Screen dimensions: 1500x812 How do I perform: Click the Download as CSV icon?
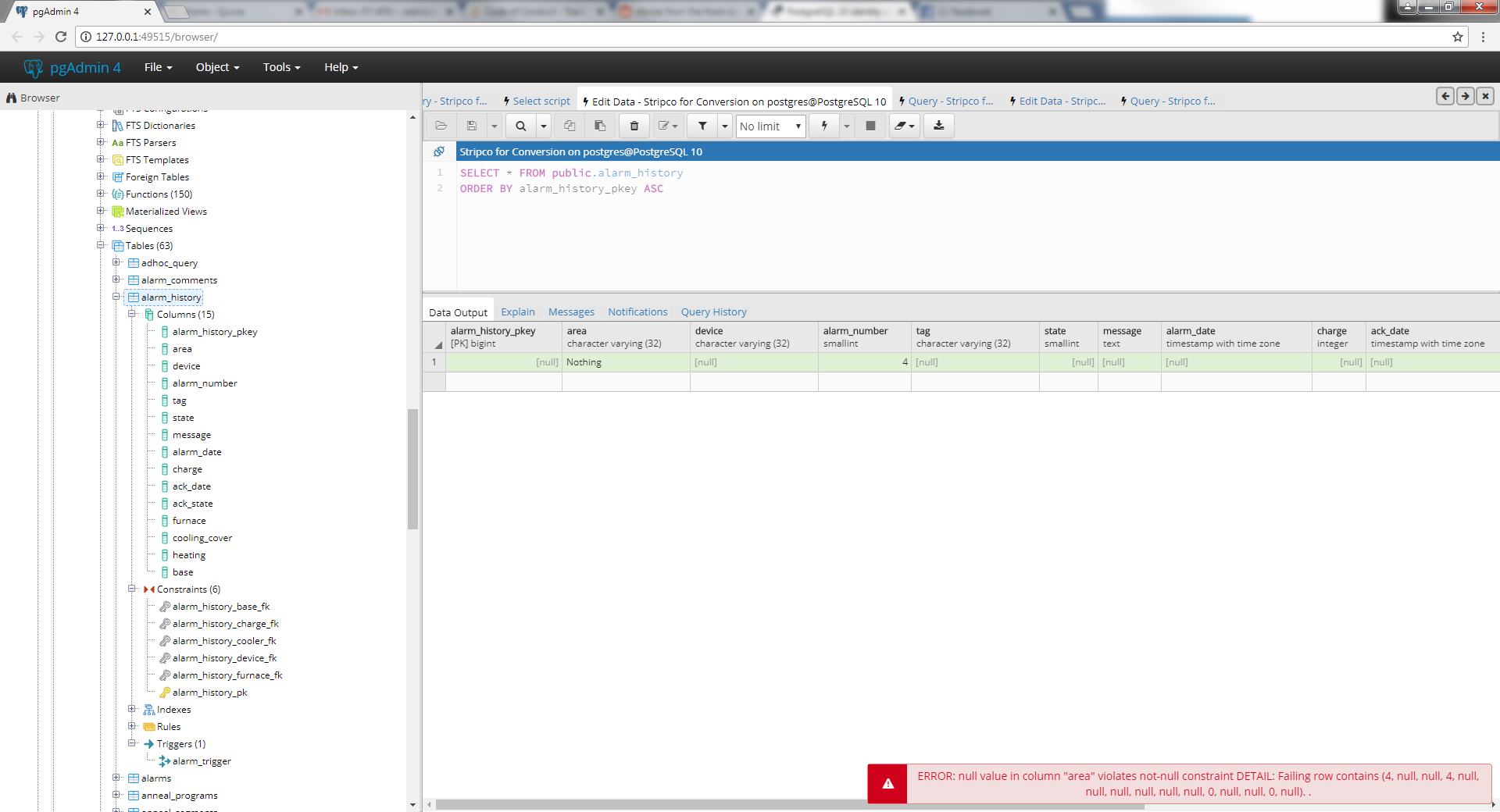[x=939, y=126]
